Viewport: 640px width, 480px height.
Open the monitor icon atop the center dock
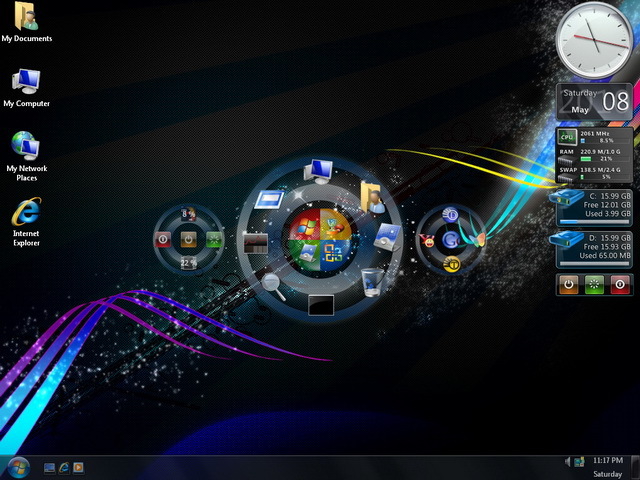[x=319, y=171]
